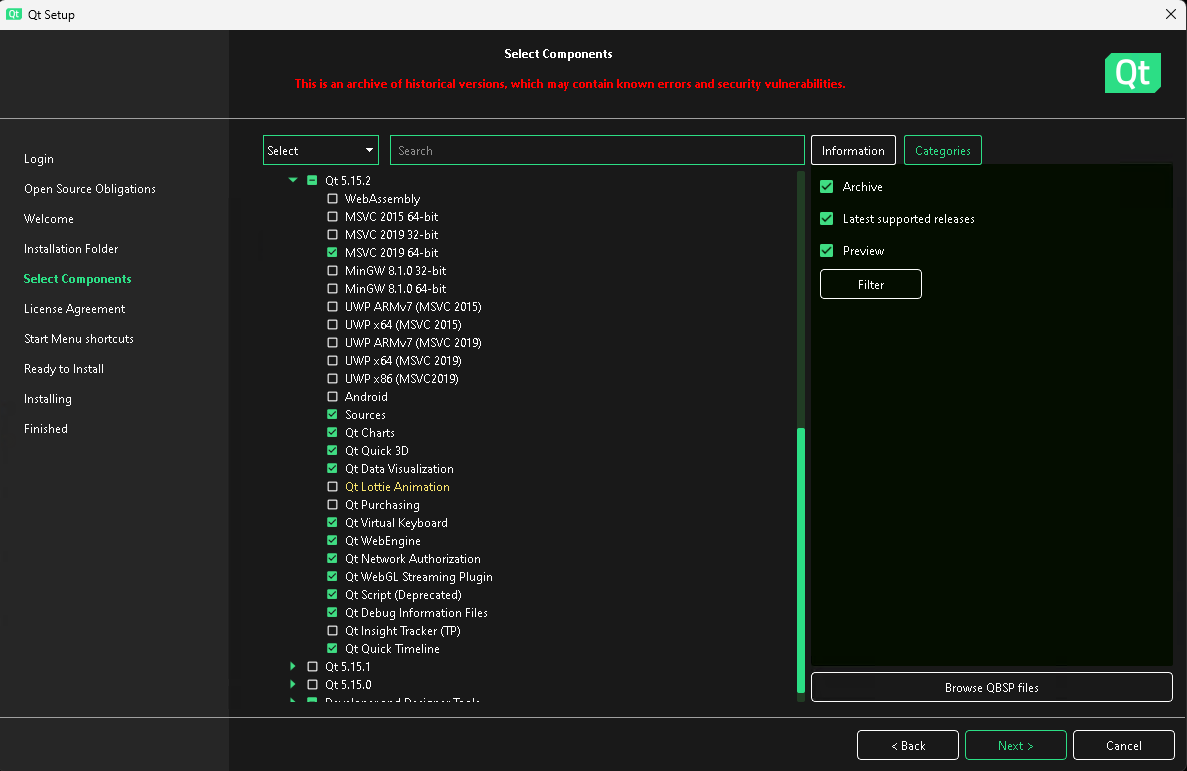Select the License Agreement step
This screenshot has height=771, width=1187.
pos(74,309)
